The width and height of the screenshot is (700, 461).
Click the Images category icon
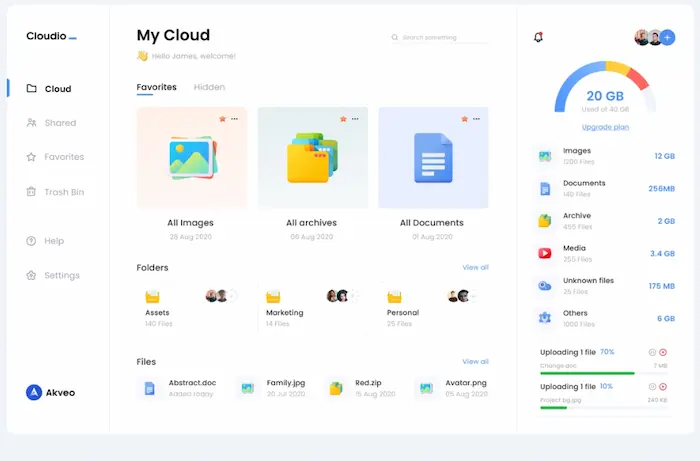pyautogui.click(x=545, y=156)
